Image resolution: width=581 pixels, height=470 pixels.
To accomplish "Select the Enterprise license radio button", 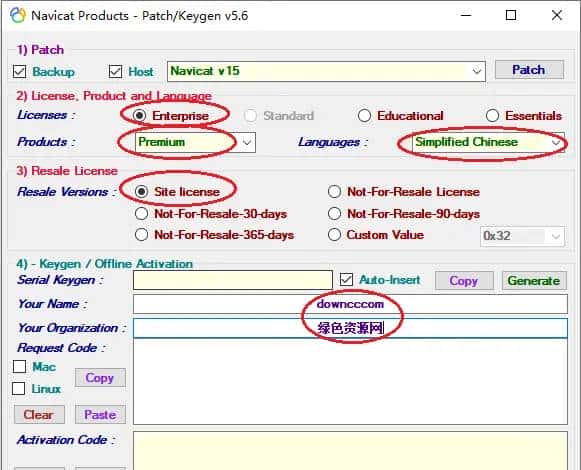I will tap(139, 116).
